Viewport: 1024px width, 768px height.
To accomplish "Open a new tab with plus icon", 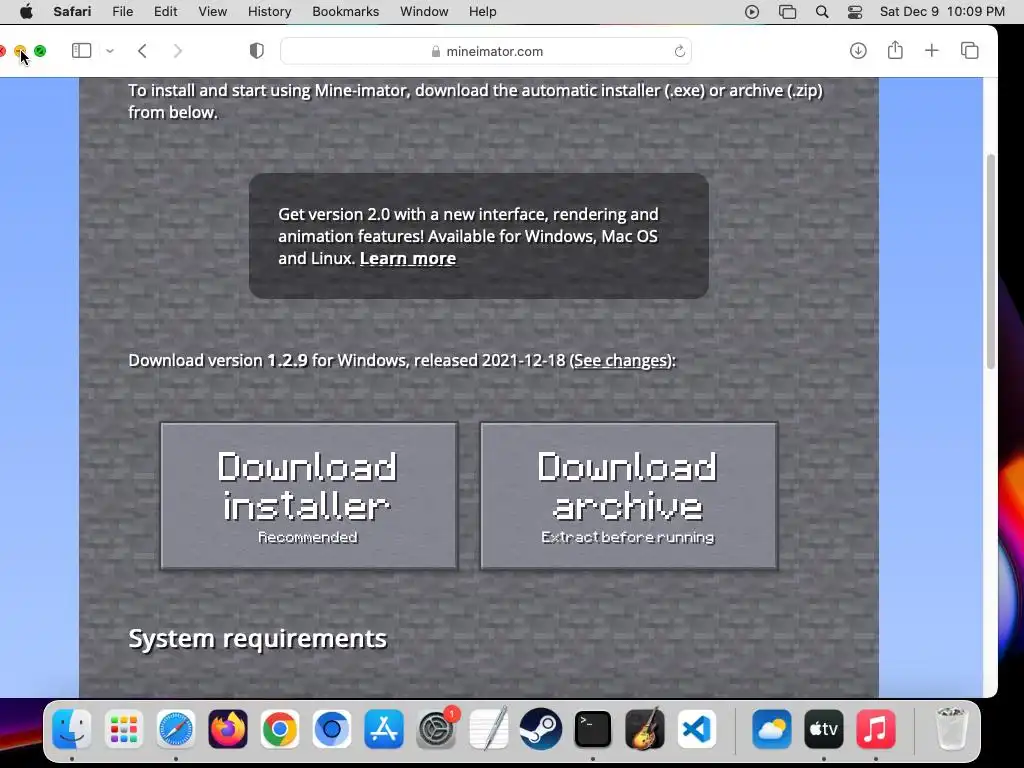I will (932, 51).
